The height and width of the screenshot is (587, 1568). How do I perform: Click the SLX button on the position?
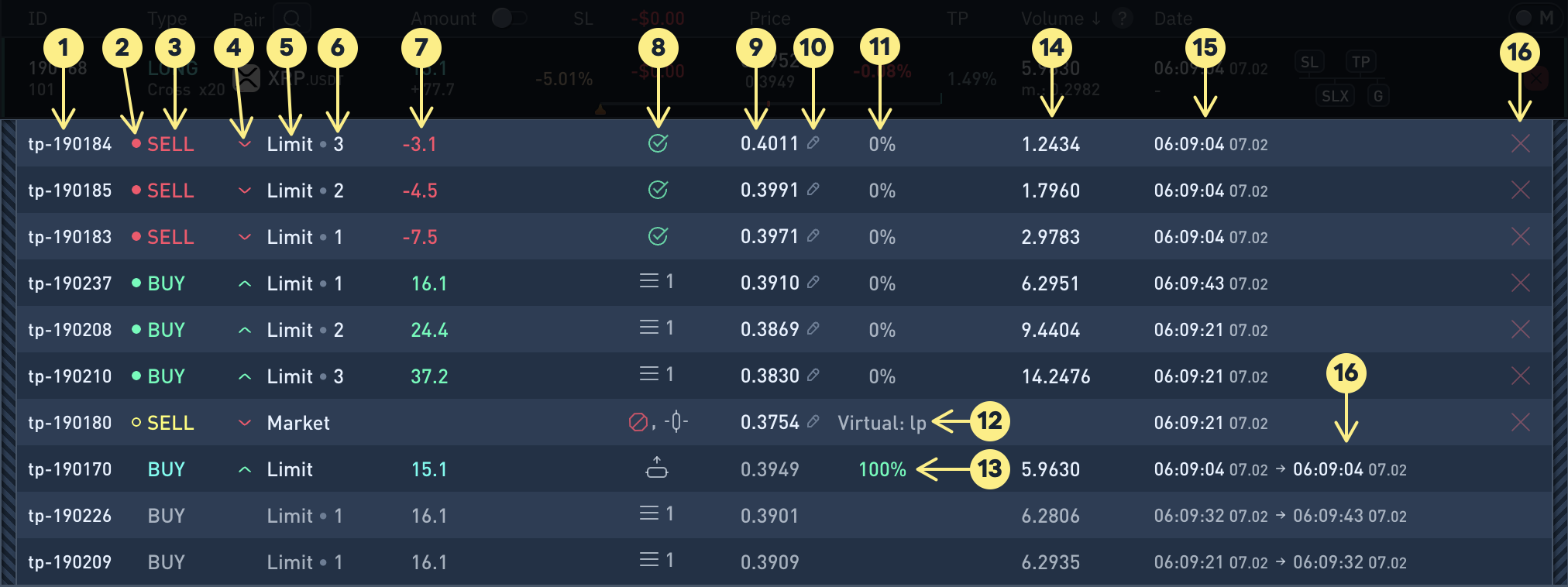tap(1335, 96)
